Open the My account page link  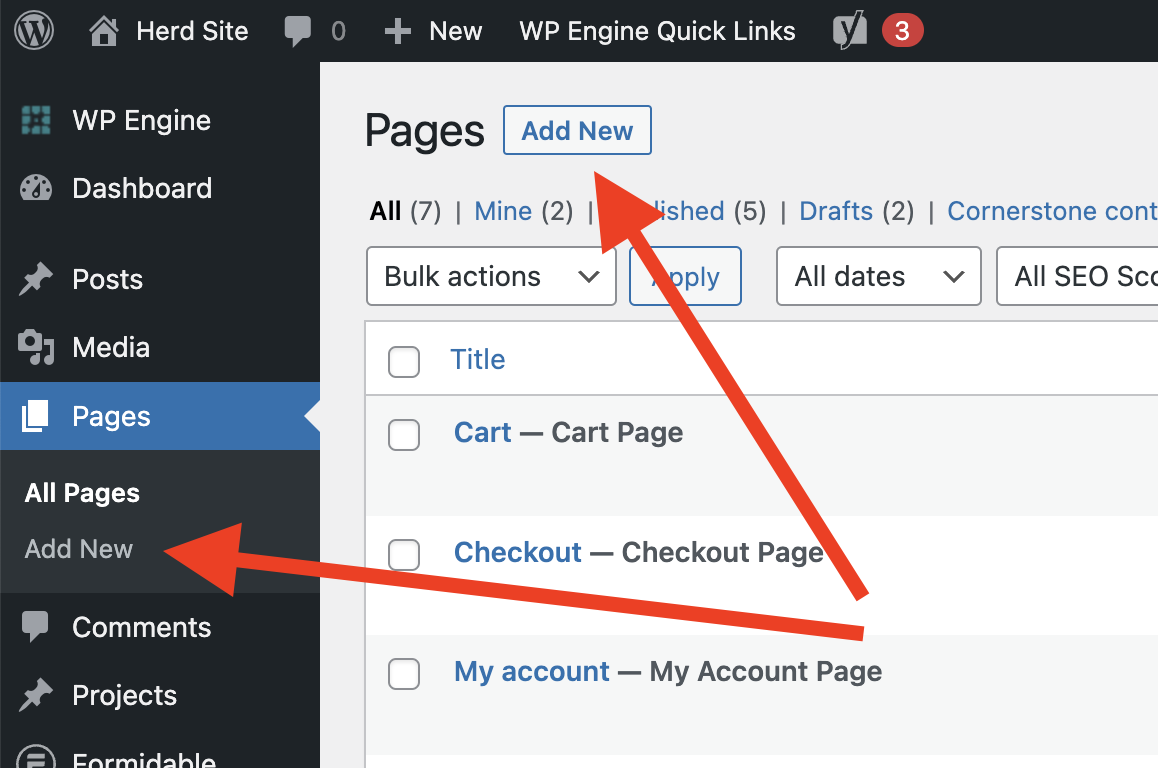tap(531, 671)
